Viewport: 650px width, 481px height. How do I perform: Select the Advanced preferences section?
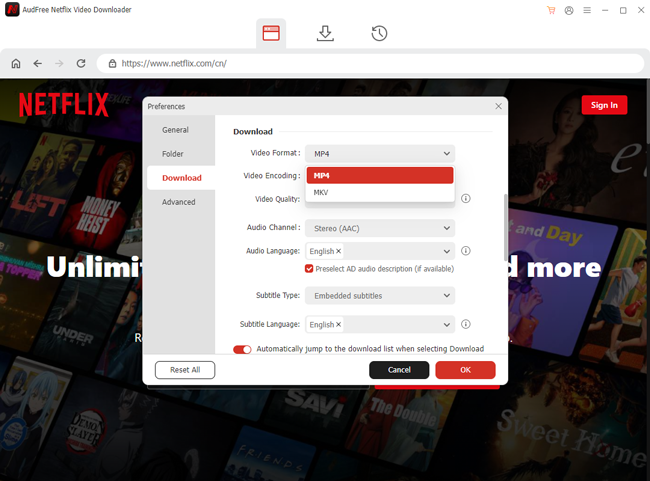pos(178,202)
